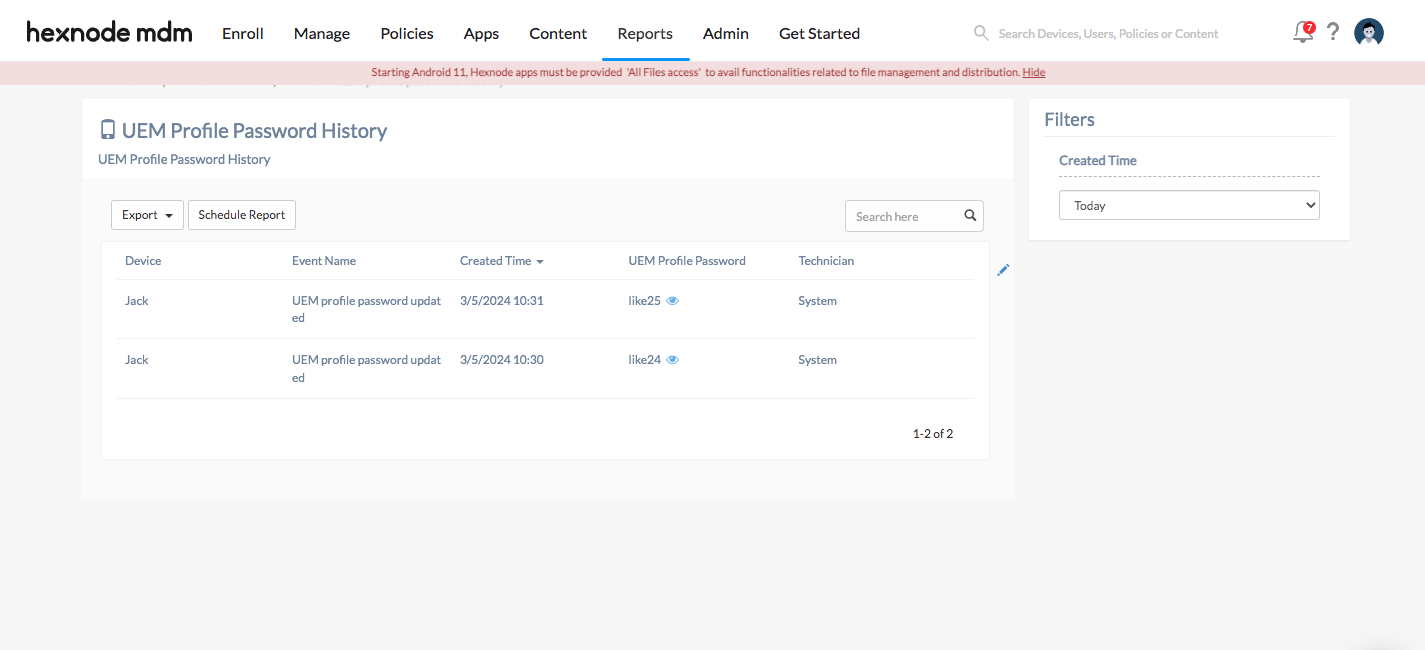Click the Technician column header
This screenshot has width=1425, height=650.
(826, 261)
